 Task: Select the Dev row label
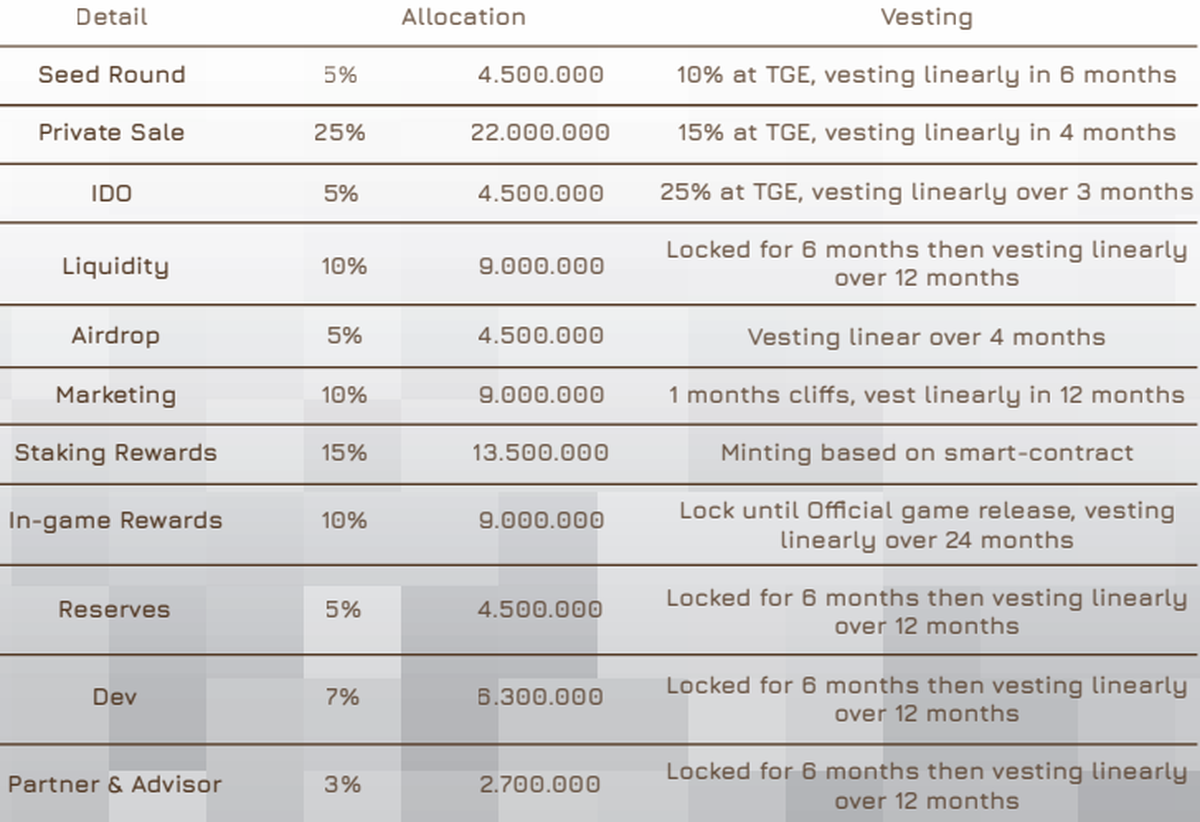[114, 697]
